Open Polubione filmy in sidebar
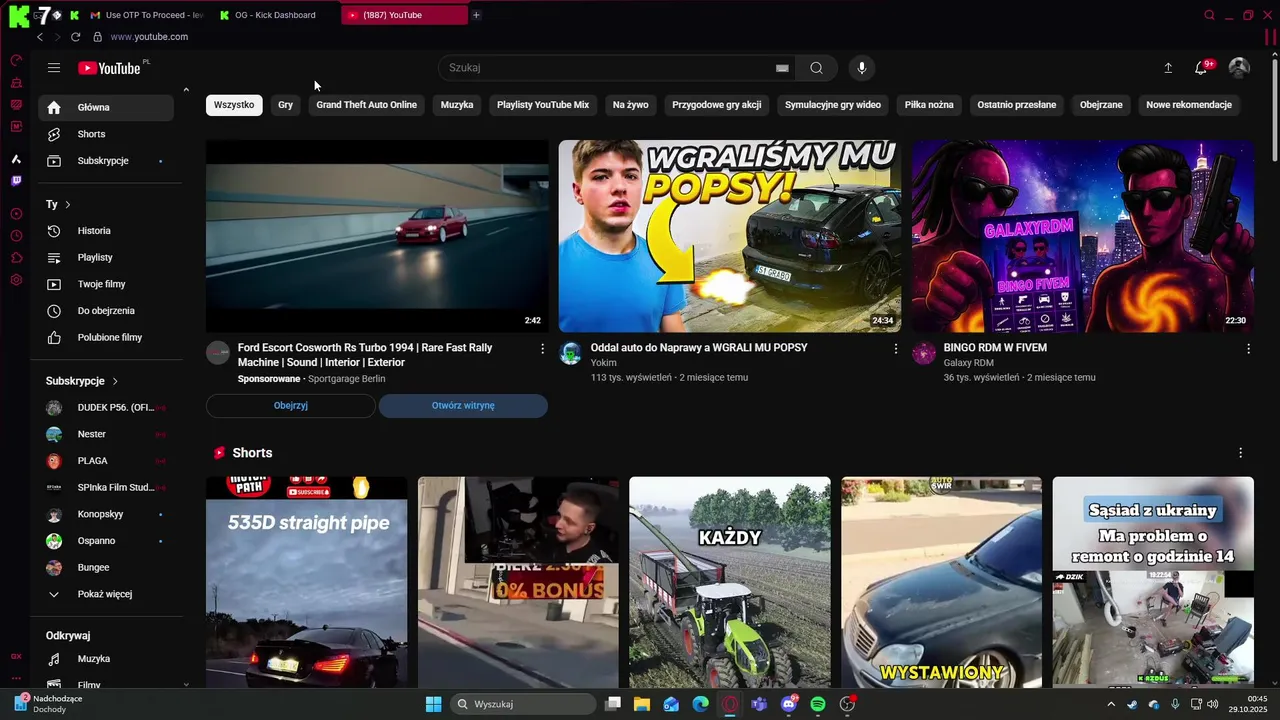Viewport: 1280px width, 720px height. click(x=106, y=338)
